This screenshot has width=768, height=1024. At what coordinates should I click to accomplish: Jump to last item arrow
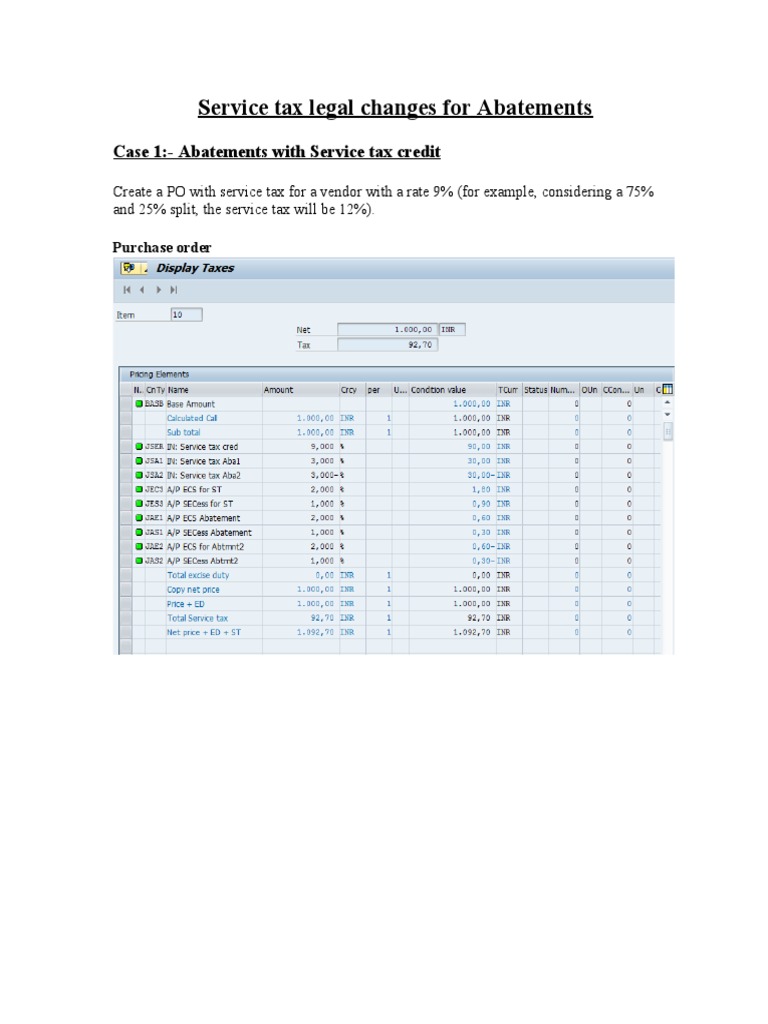(173, 290)
